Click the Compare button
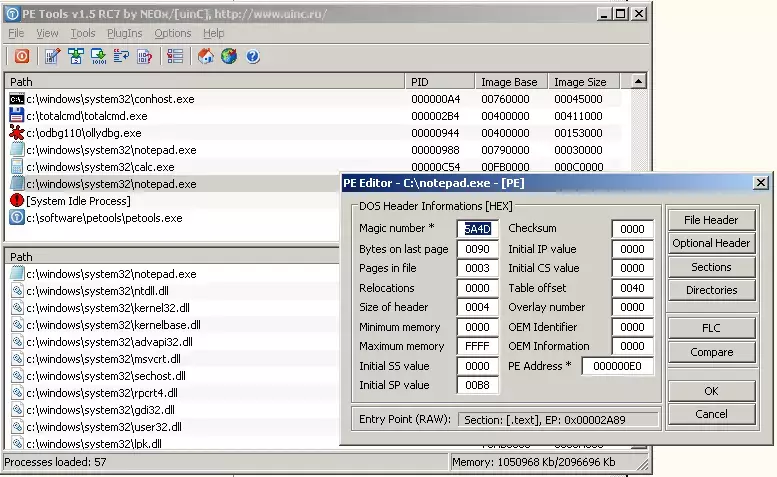 (x=711, y=352)
